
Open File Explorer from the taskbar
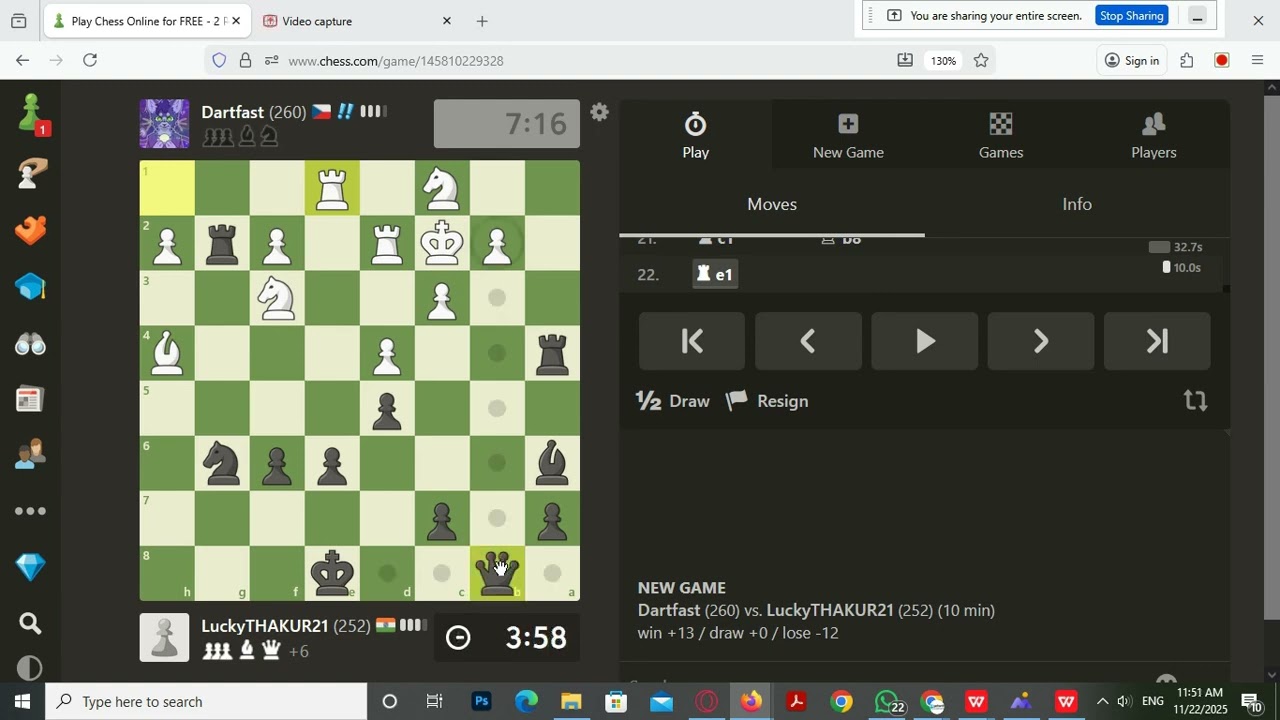click(x=571, y=702)
